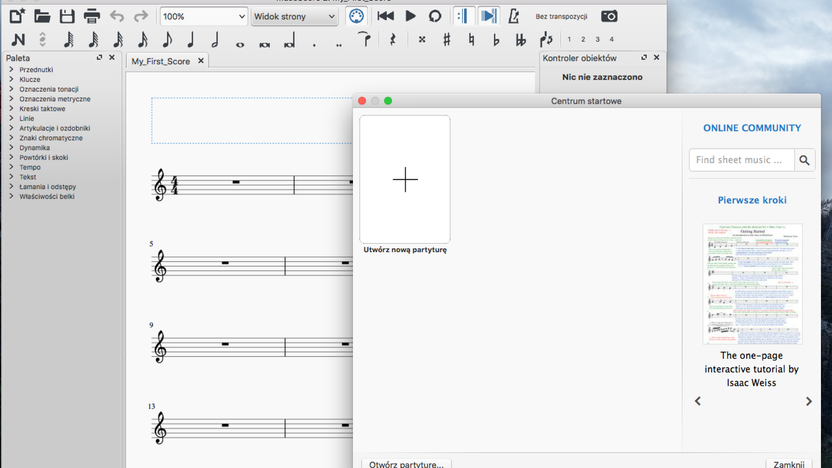Add a tie to the note
Viewport: 832px width, 468px height.
365,39
